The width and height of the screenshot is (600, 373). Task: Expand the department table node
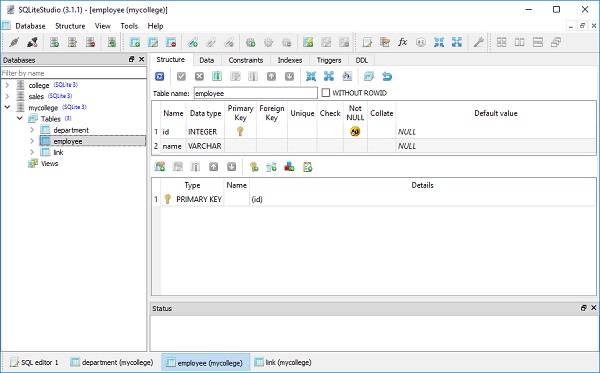point(32,130)
